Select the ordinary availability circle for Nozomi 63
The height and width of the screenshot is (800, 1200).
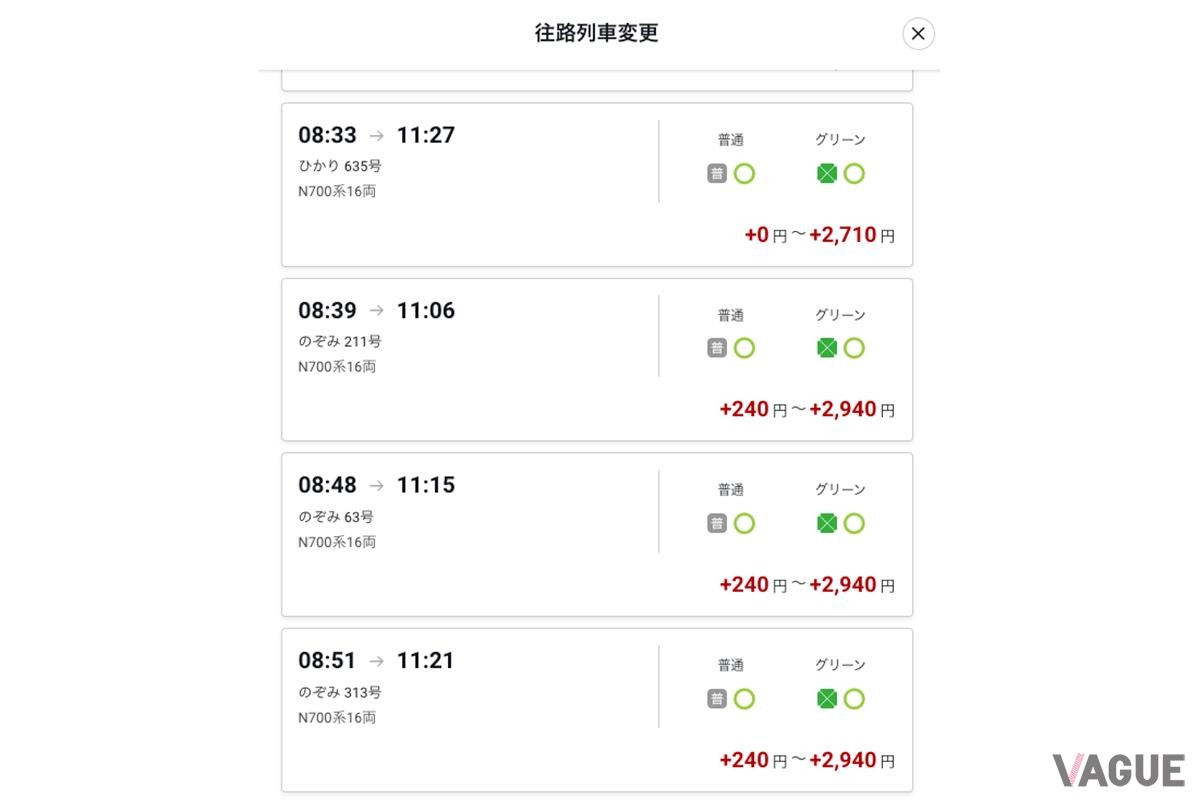745,523
